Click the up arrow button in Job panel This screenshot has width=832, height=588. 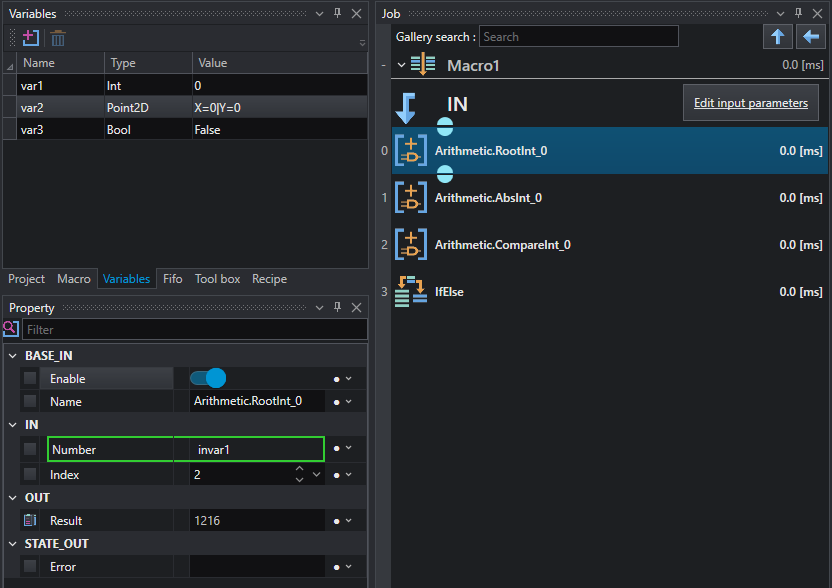click(777, 37)
